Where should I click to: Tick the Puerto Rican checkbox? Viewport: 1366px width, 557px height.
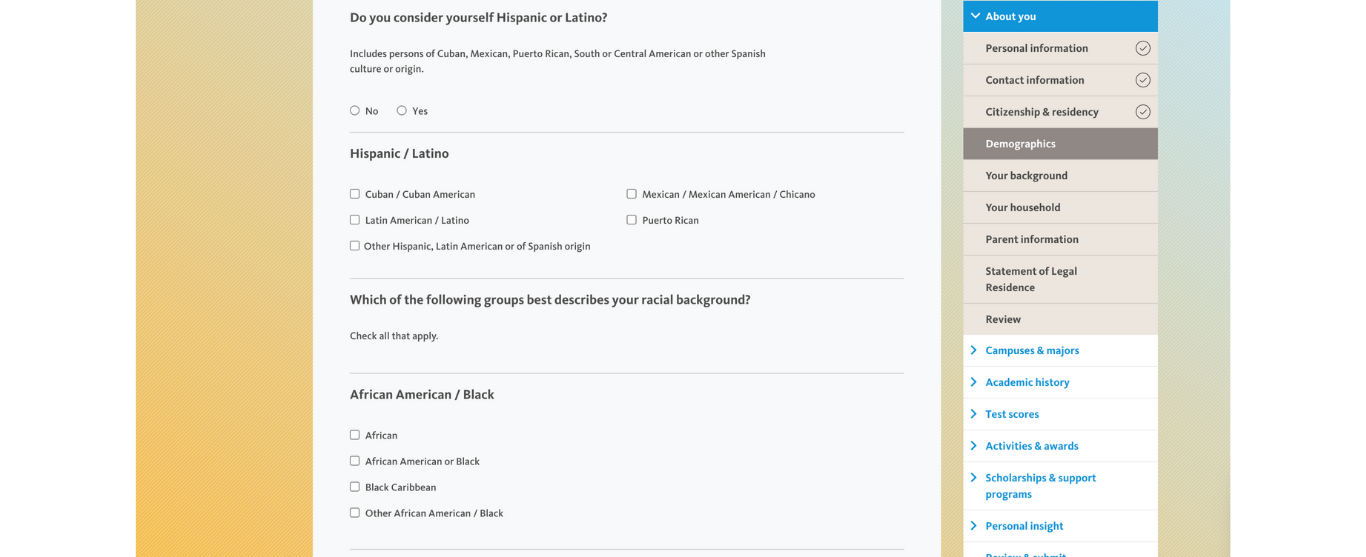click(632, 220)
